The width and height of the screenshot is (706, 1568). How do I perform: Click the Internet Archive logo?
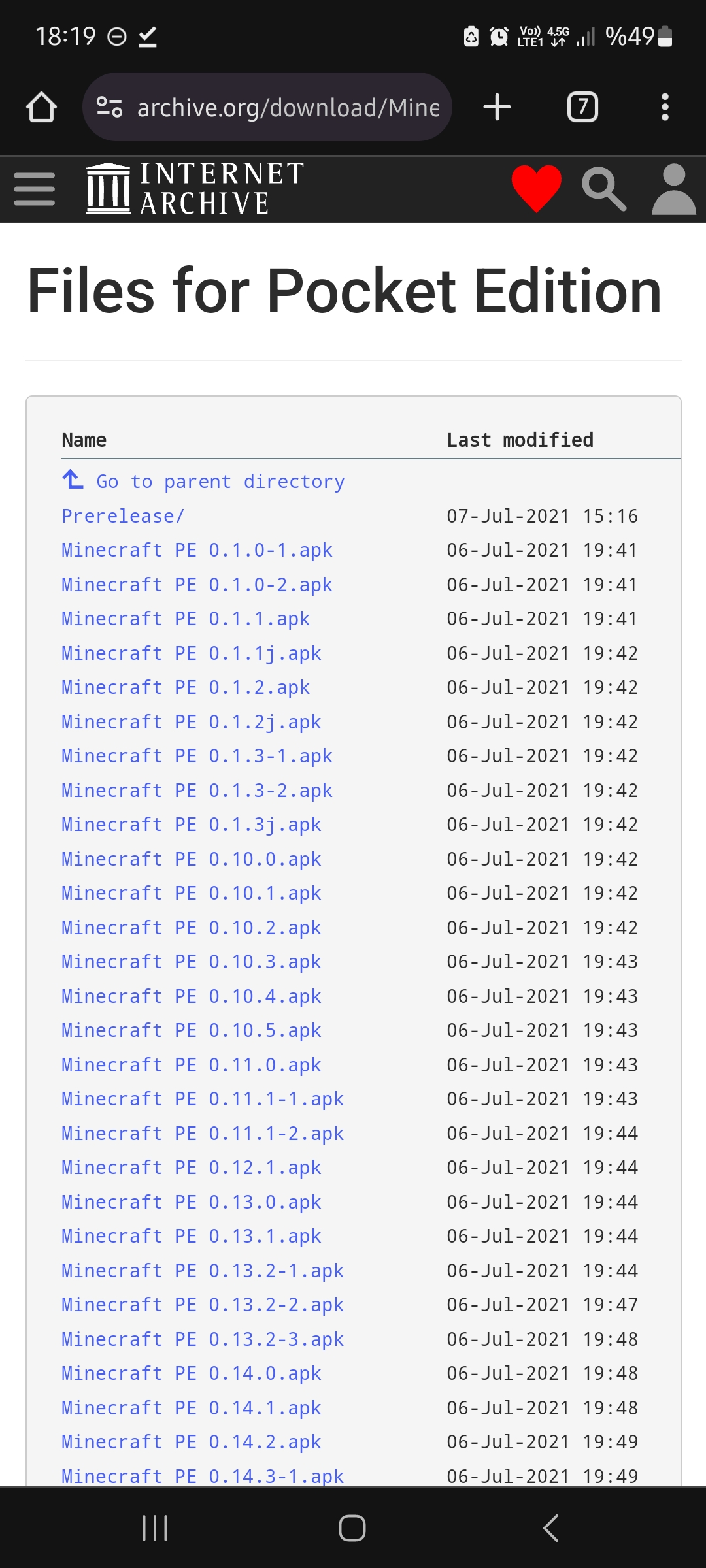click(x=195, y=189)
